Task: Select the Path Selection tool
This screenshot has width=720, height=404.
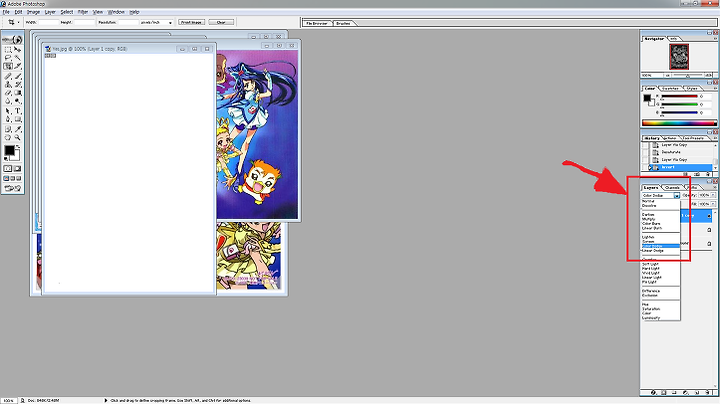Action: (x=8, y=111)
